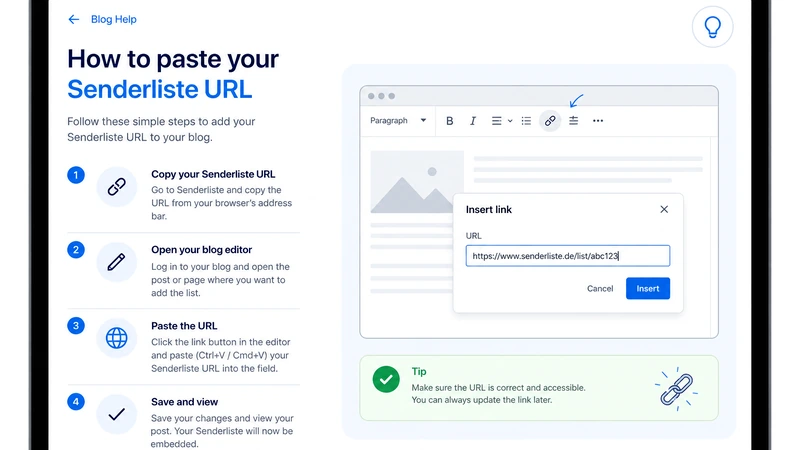Click the 'Copy your Senderliste URL' heading
This screenshot has width=800, height=450.
[x=213, y=174]
